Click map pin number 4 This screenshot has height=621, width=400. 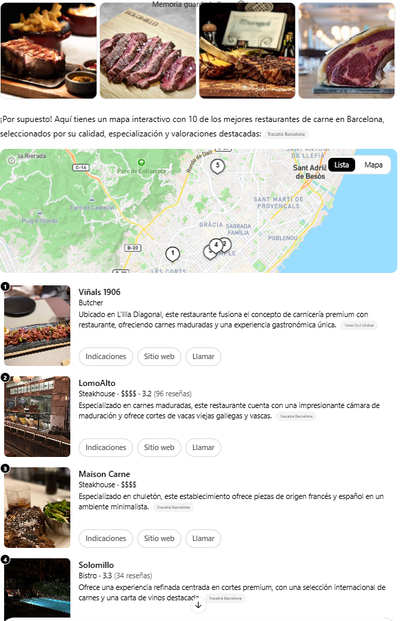pyautogui.click(x=216, y=245)
